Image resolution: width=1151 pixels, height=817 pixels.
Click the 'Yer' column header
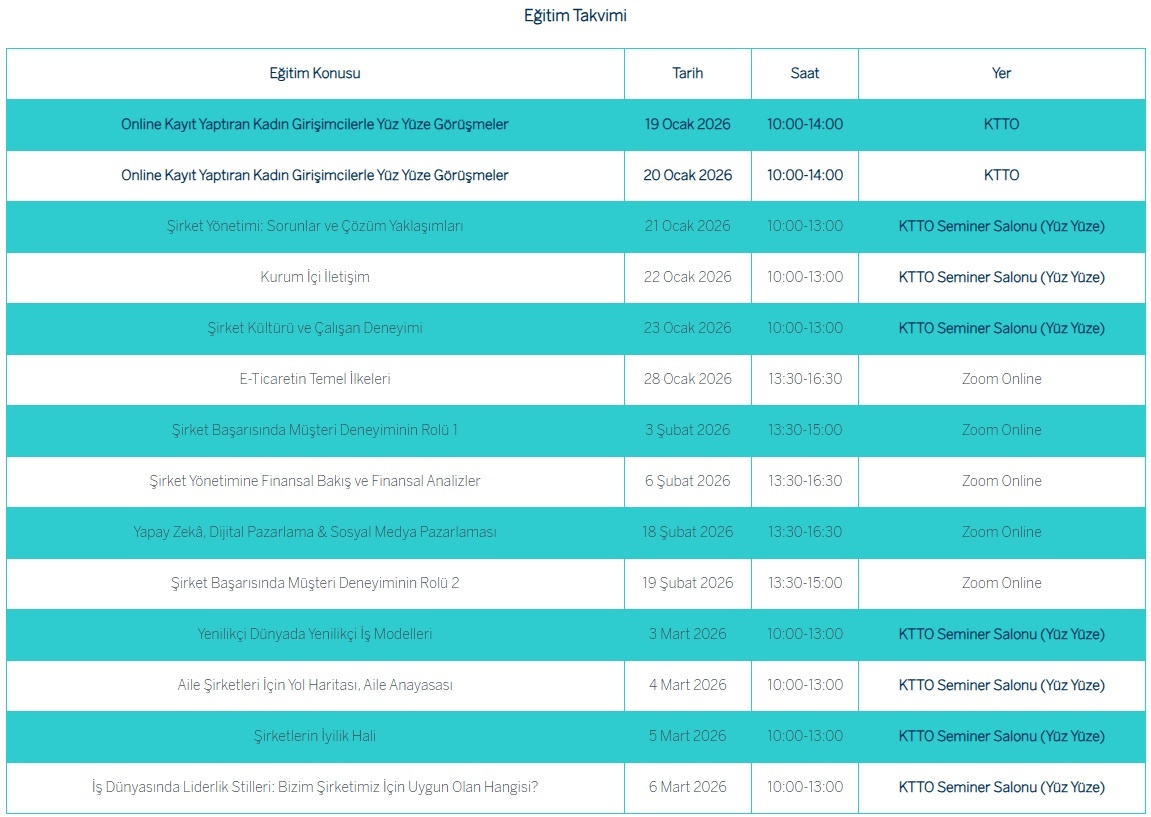point(1001,73)
